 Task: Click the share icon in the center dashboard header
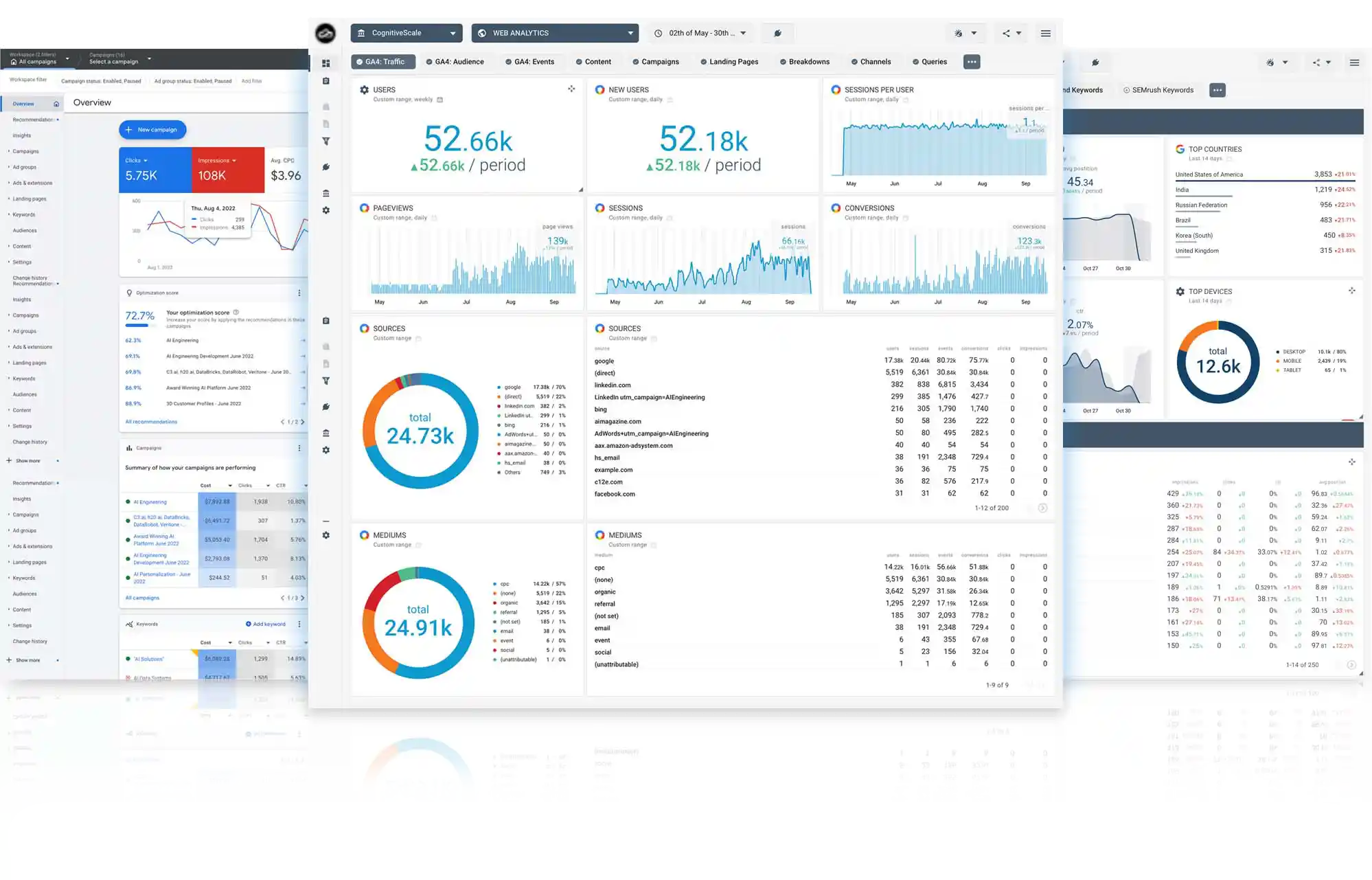pos(1006,33)
